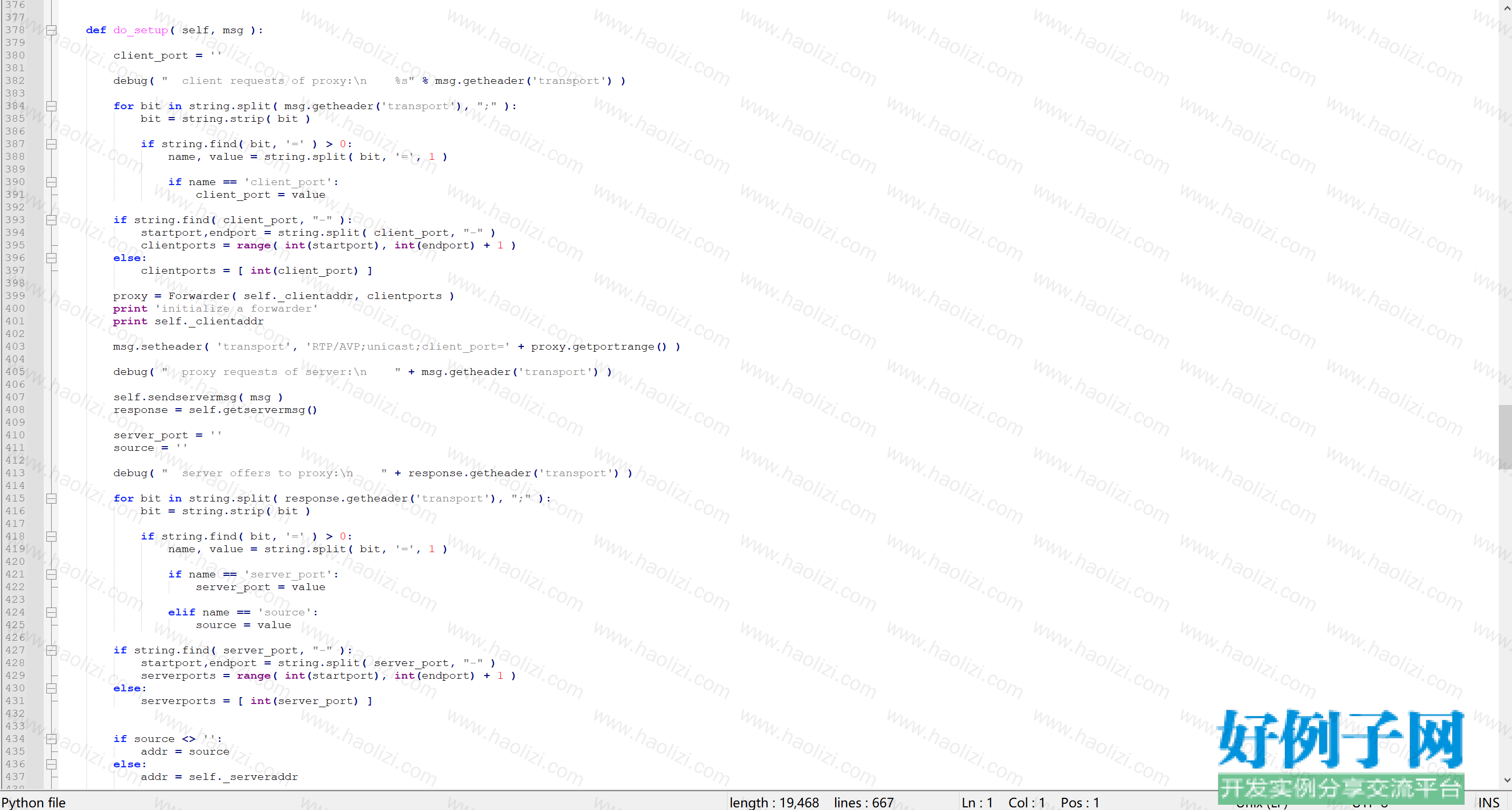
Task: Click the "source = ''" line
Action: [150, 448]
